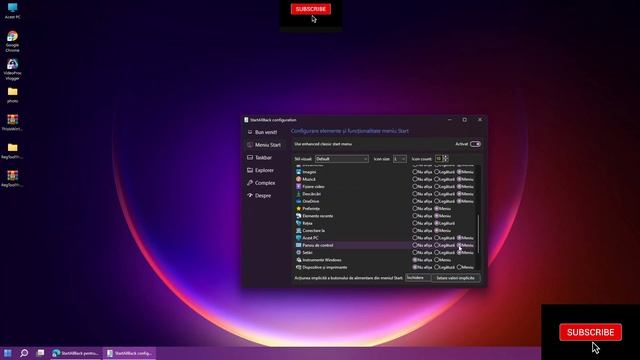Click the Instrumente Windows icon
Image resolution: width=640 pixels, height=360 pixels.
point(298,260)
